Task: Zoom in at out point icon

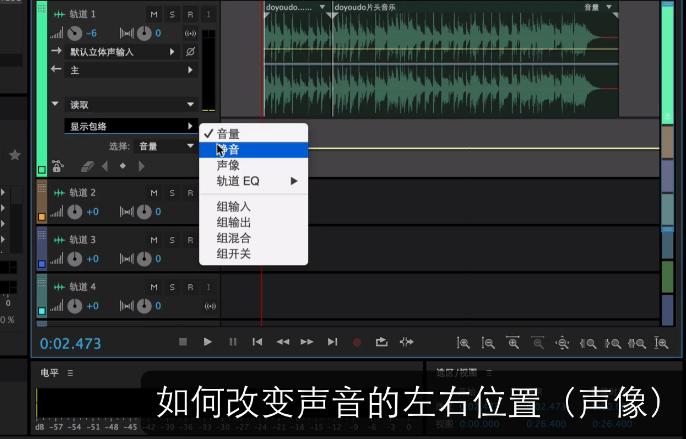Action: point(612,344)
